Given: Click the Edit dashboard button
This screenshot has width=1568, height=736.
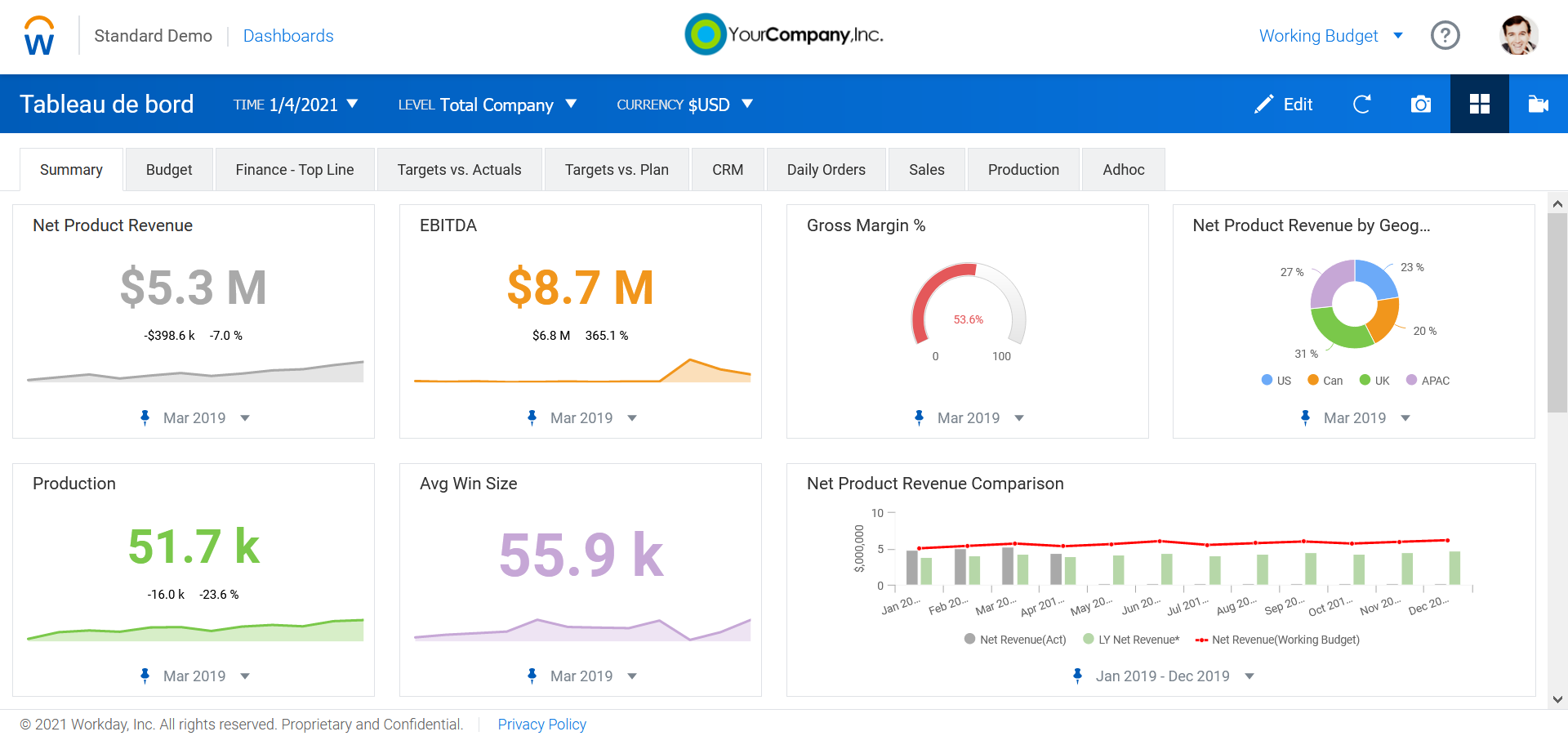Looking at the screenshot, I should pos(1284,104).
